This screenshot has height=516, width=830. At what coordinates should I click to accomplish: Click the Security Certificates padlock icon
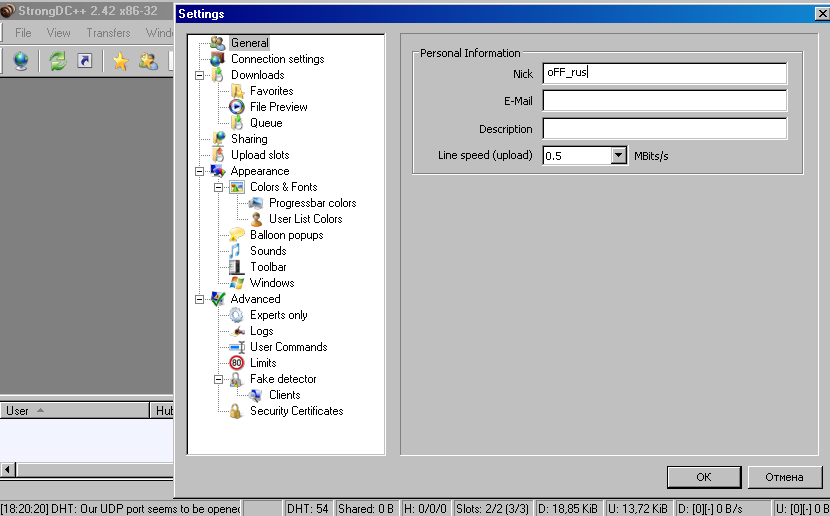236,411
